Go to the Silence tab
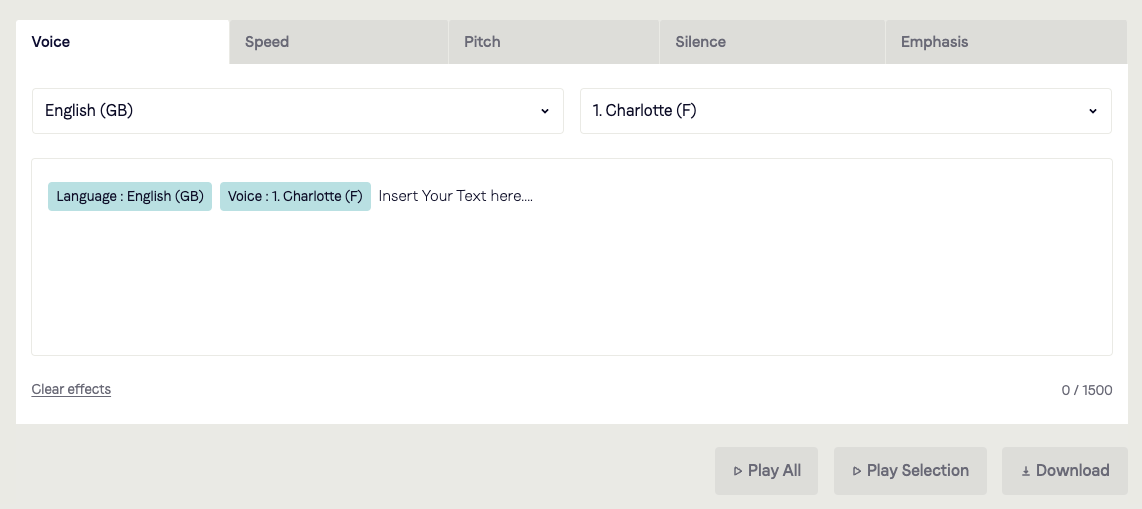 (x=773, y=42)
